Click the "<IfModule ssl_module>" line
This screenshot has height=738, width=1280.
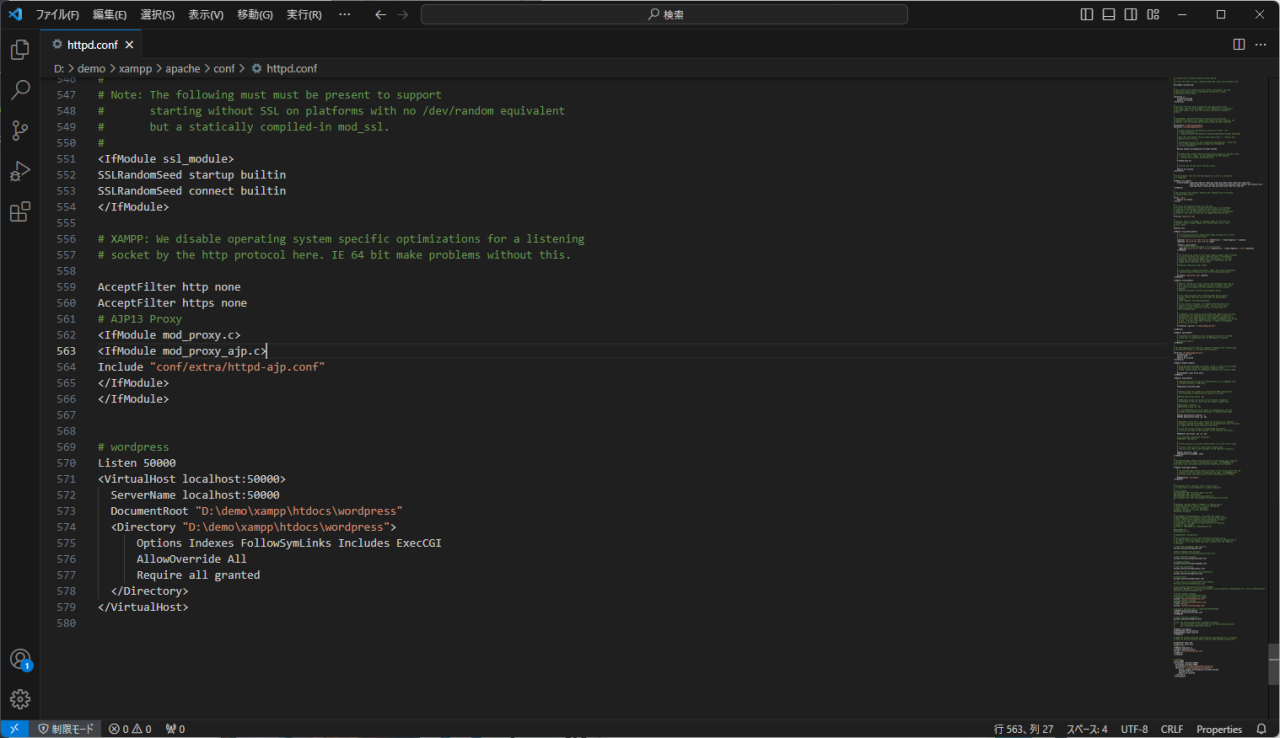pos(165,159)
